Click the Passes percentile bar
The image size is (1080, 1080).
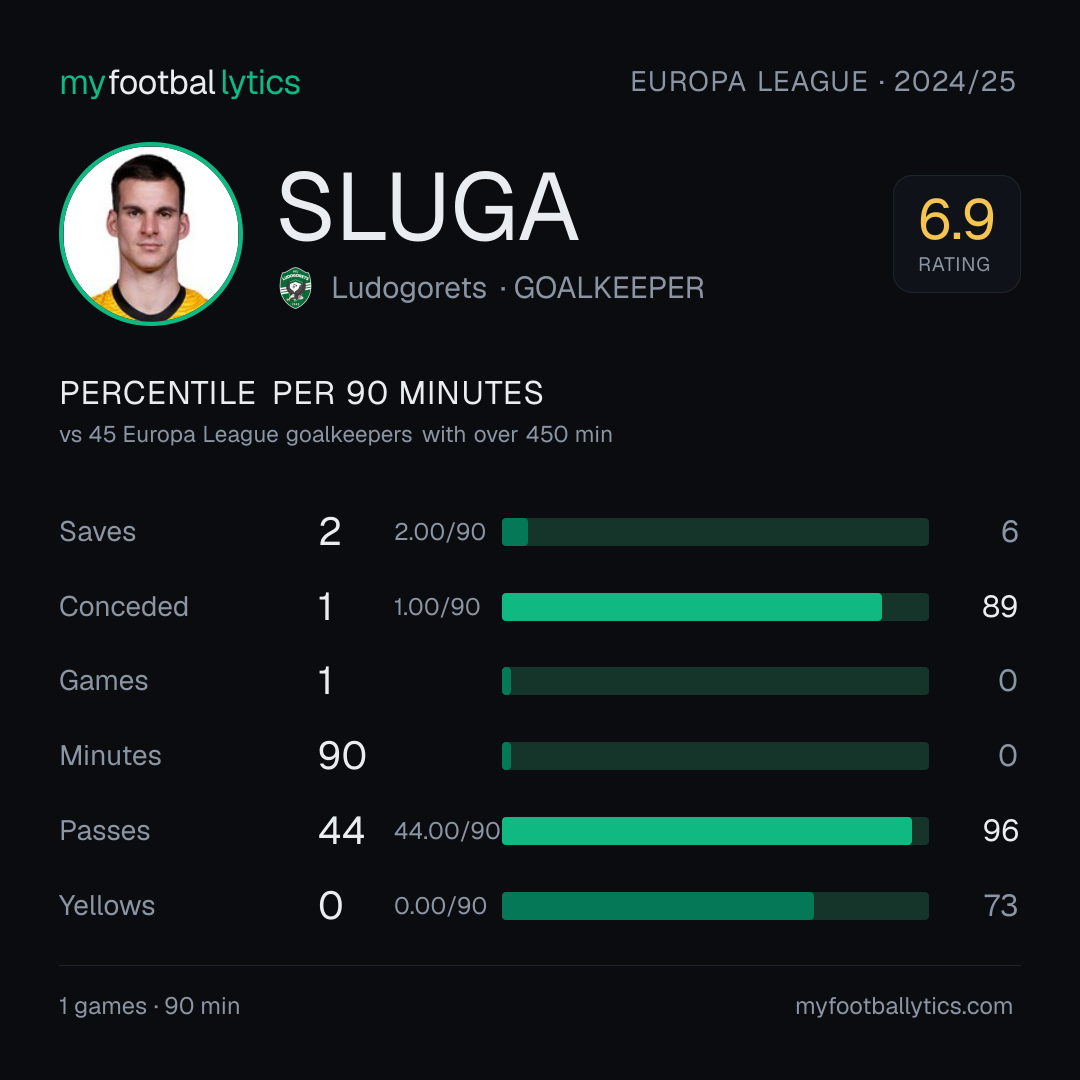click(x=715, y=831)
